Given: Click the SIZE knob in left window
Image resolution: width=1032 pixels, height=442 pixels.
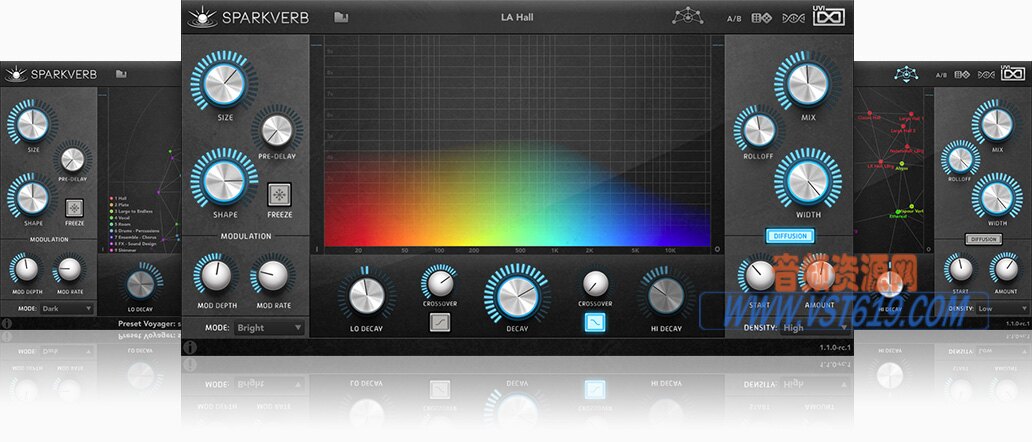Looking at the screenshot, I should point(32,124).
